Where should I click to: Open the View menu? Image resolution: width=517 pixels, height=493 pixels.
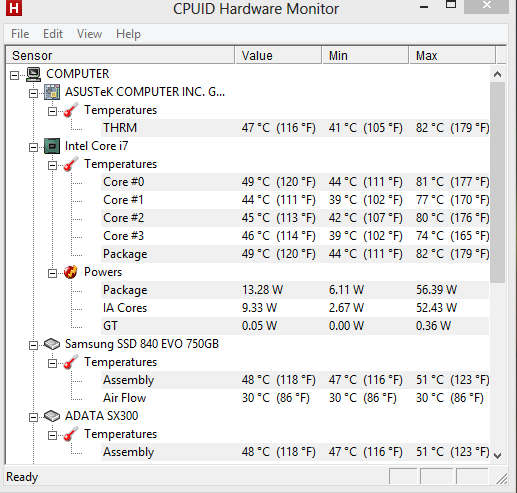89,34
